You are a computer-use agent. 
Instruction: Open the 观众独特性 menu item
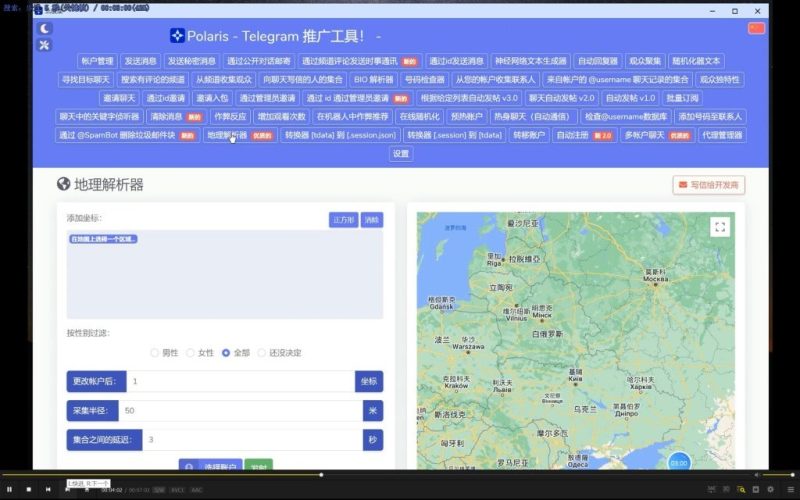[719, 80]
